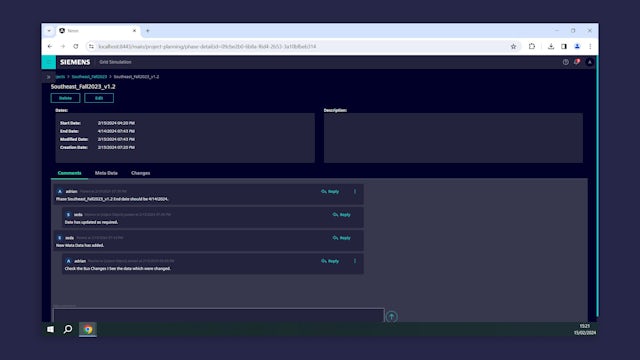
Task: Open Windows taskbar search
Action: (x=68, y=329)
